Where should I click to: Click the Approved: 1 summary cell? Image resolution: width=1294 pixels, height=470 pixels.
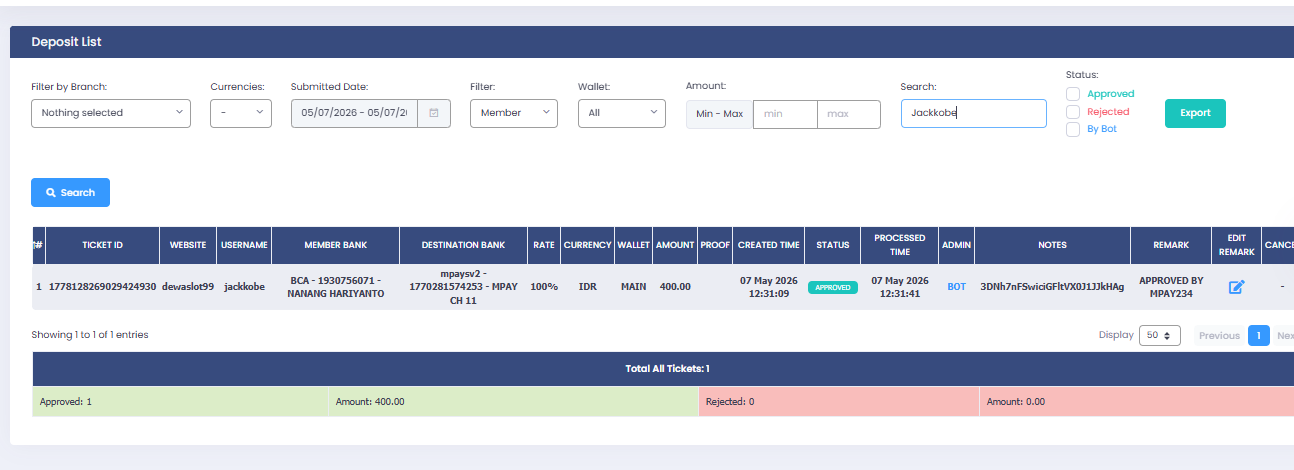click(x=180, y=401)
